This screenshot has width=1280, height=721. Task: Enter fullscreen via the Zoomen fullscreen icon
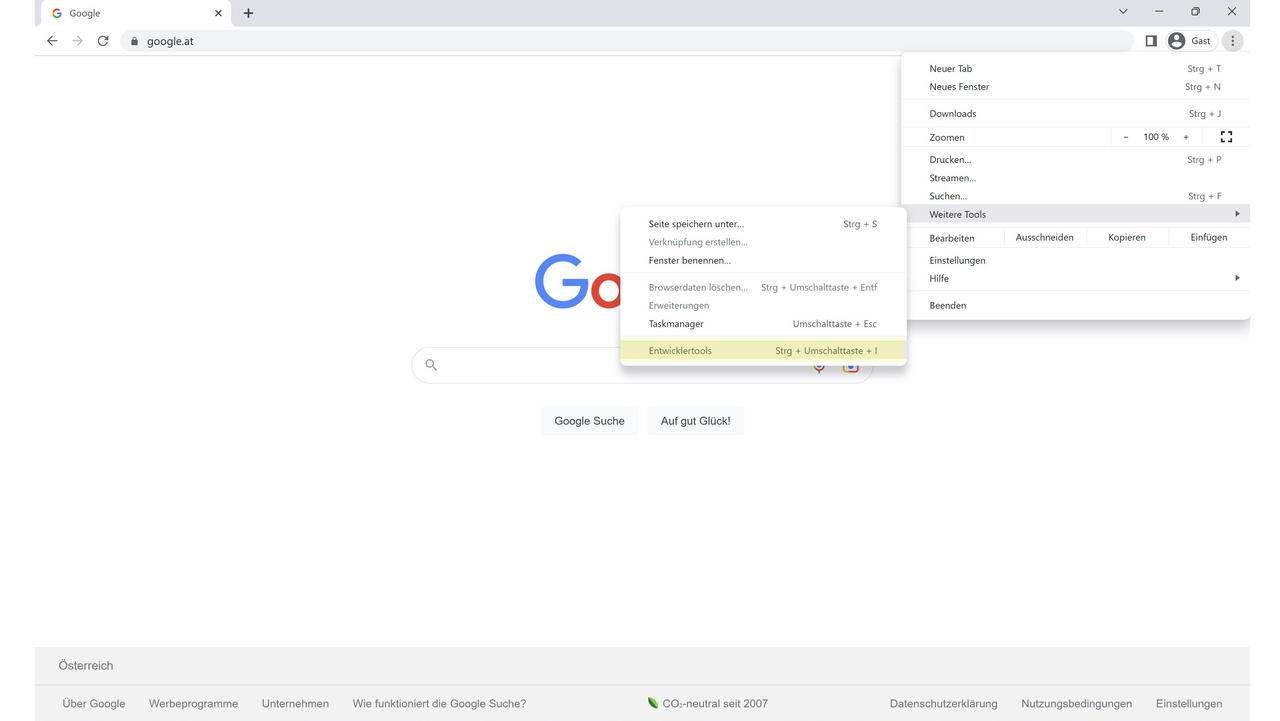[x=1226, y=137]
